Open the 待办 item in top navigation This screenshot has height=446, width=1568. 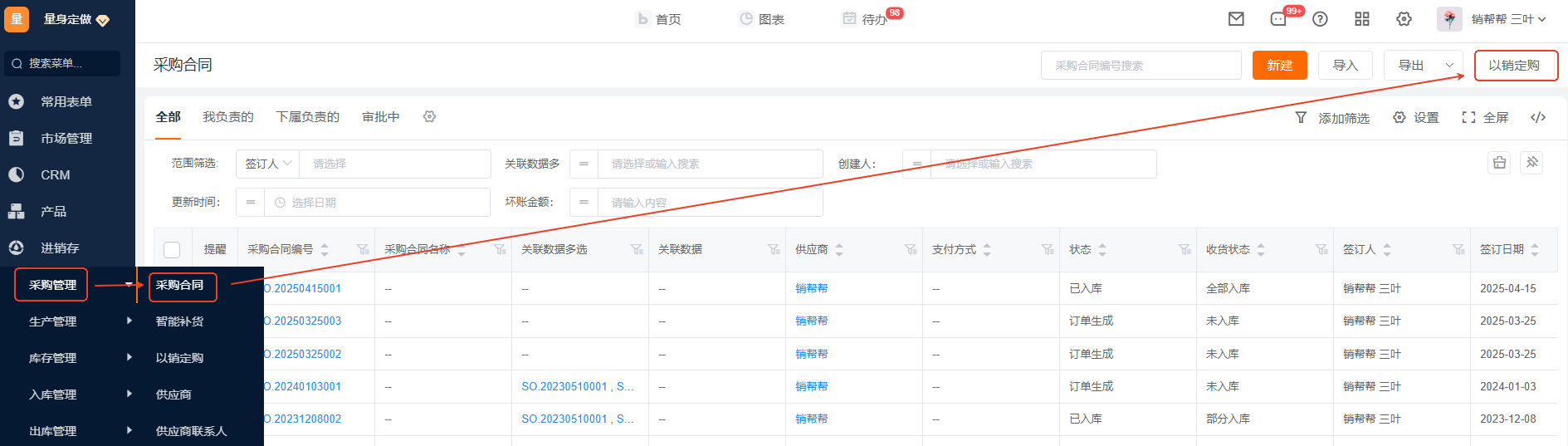(x=873, y=19)
